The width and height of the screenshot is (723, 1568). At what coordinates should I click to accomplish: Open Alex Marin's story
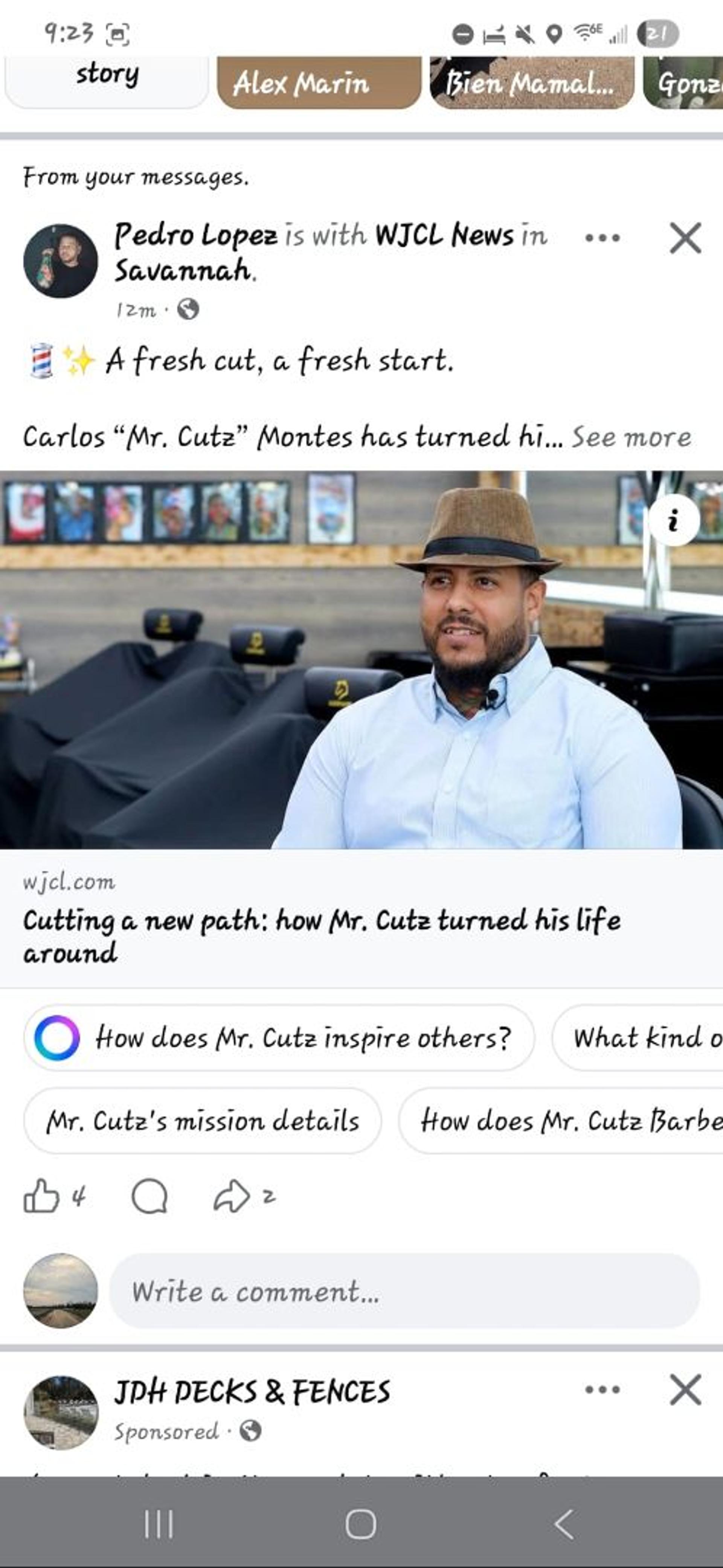319,83
